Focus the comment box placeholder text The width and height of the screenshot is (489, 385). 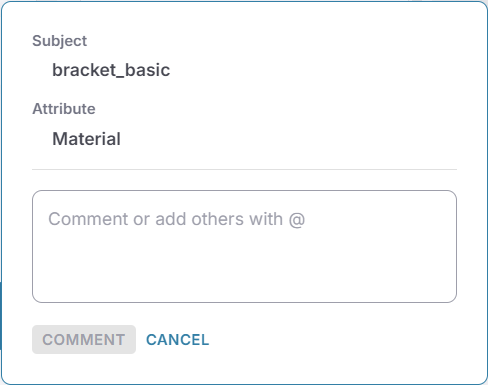pyautogui.click(x=176, y=219)
